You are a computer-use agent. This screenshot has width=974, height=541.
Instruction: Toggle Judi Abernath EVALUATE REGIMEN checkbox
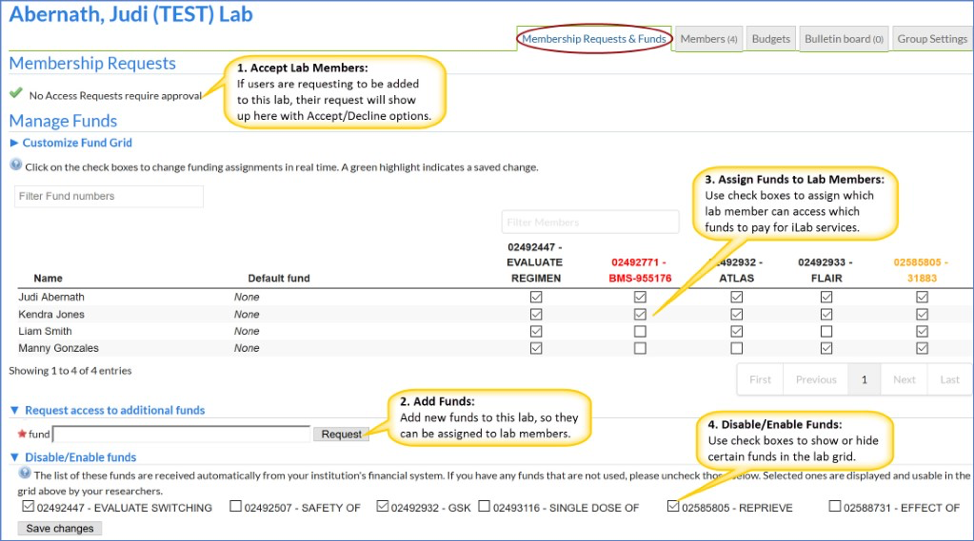coord(536,298)
